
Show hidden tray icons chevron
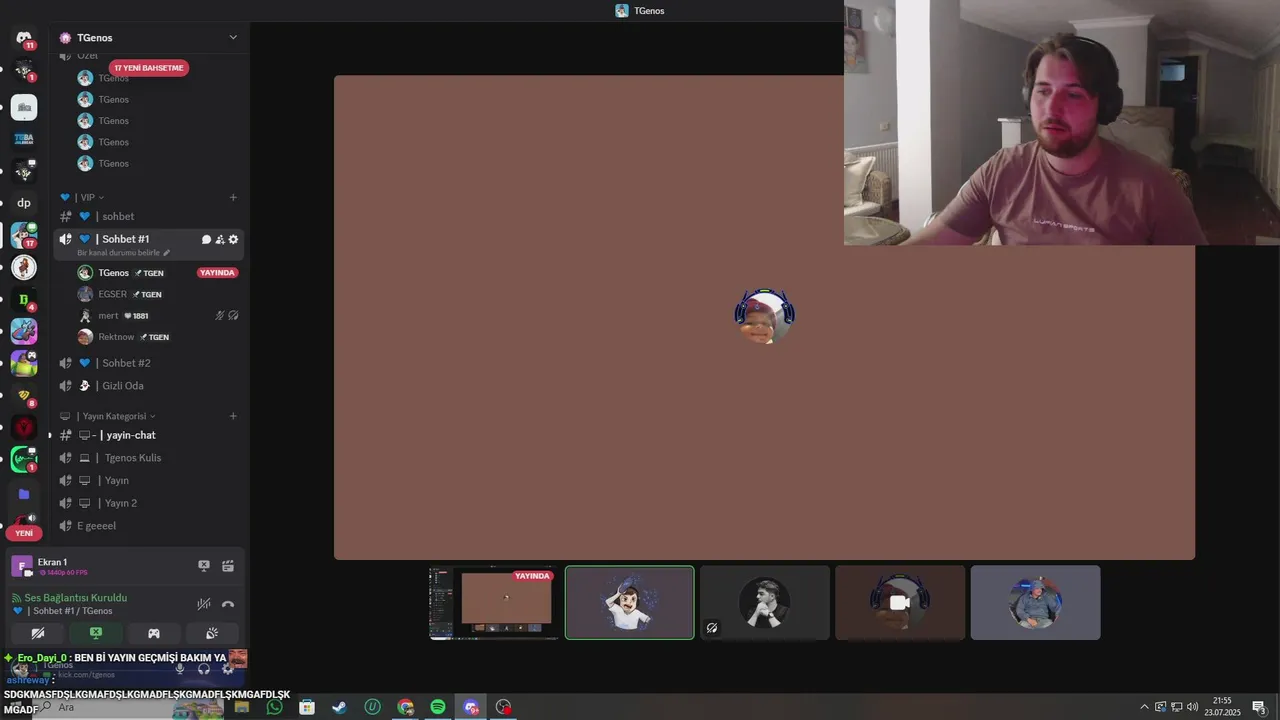tap(1144, 707)
